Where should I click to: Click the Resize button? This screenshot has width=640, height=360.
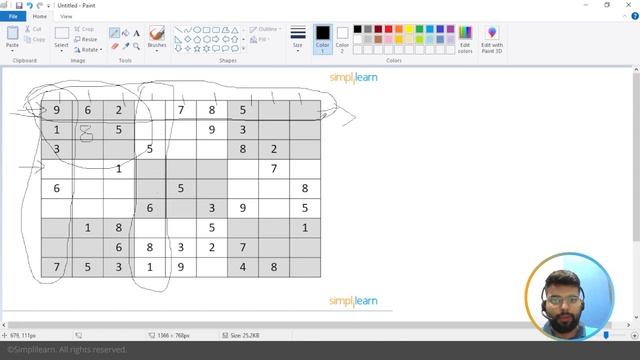(x=86, y=39)
